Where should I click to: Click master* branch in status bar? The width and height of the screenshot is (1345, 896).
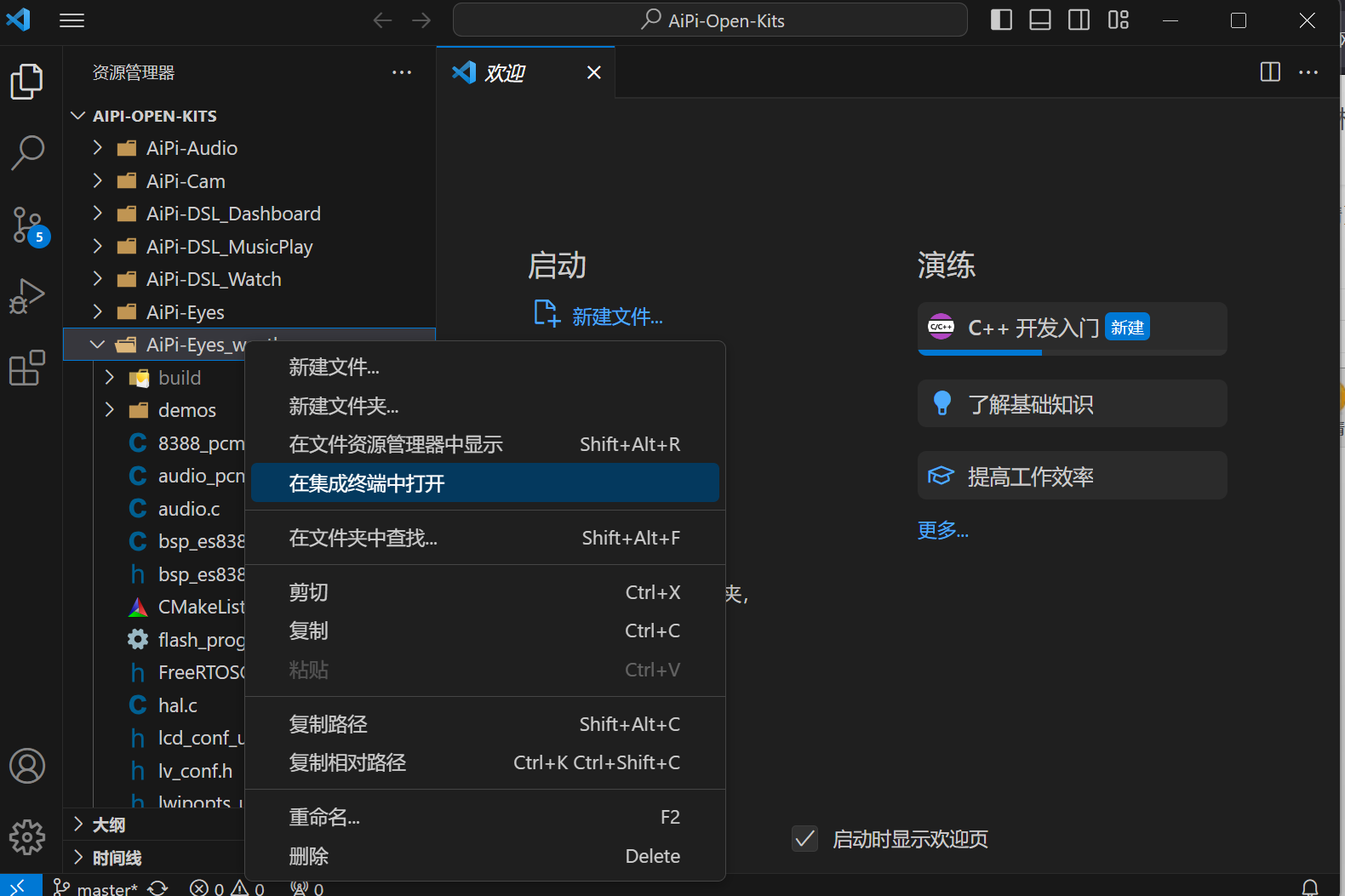pyautogui.click(x=95, y=888)
